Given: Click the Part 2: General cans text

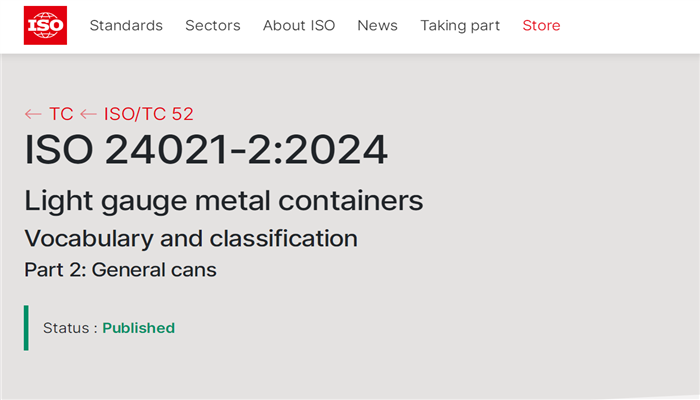Looking at the screenshot, I should (x=120, y=270).
